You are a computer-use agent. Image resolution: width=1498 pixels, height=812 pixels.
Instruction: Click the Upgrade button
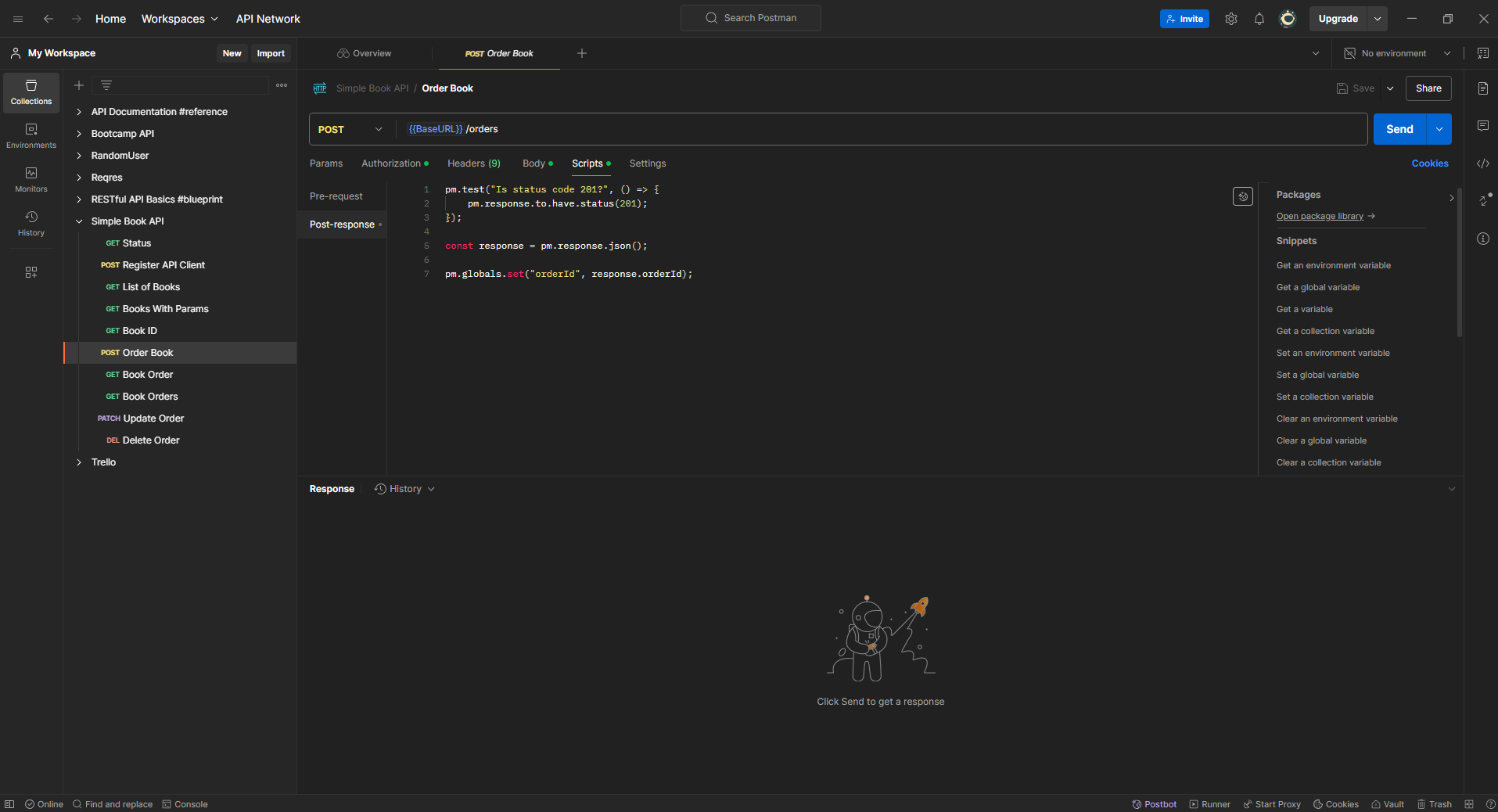[1338, 19]
